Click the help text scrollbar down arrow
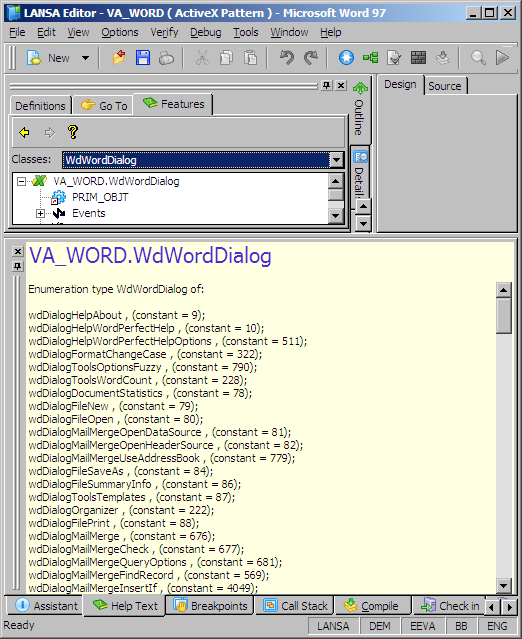Viewport: 522px width, 639px height. (x=503, y=586)
